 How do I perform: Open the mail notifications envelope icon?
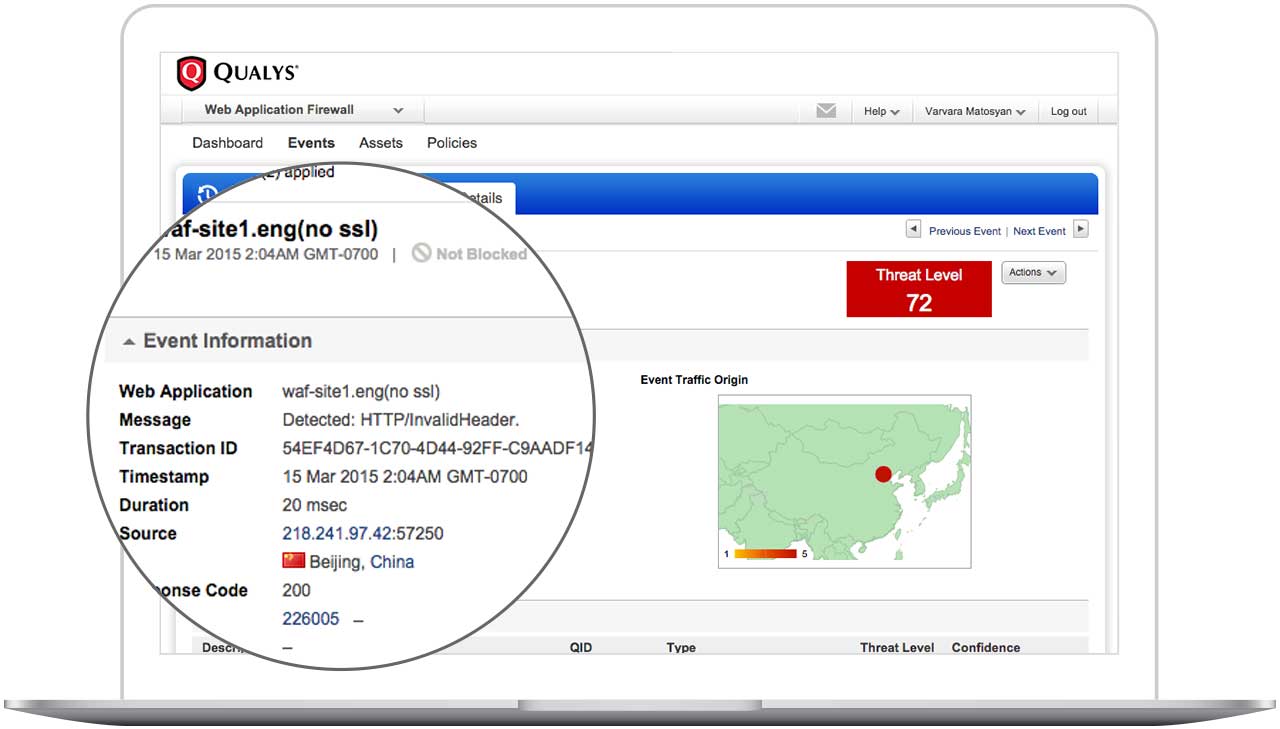click(x=825, y=110)
